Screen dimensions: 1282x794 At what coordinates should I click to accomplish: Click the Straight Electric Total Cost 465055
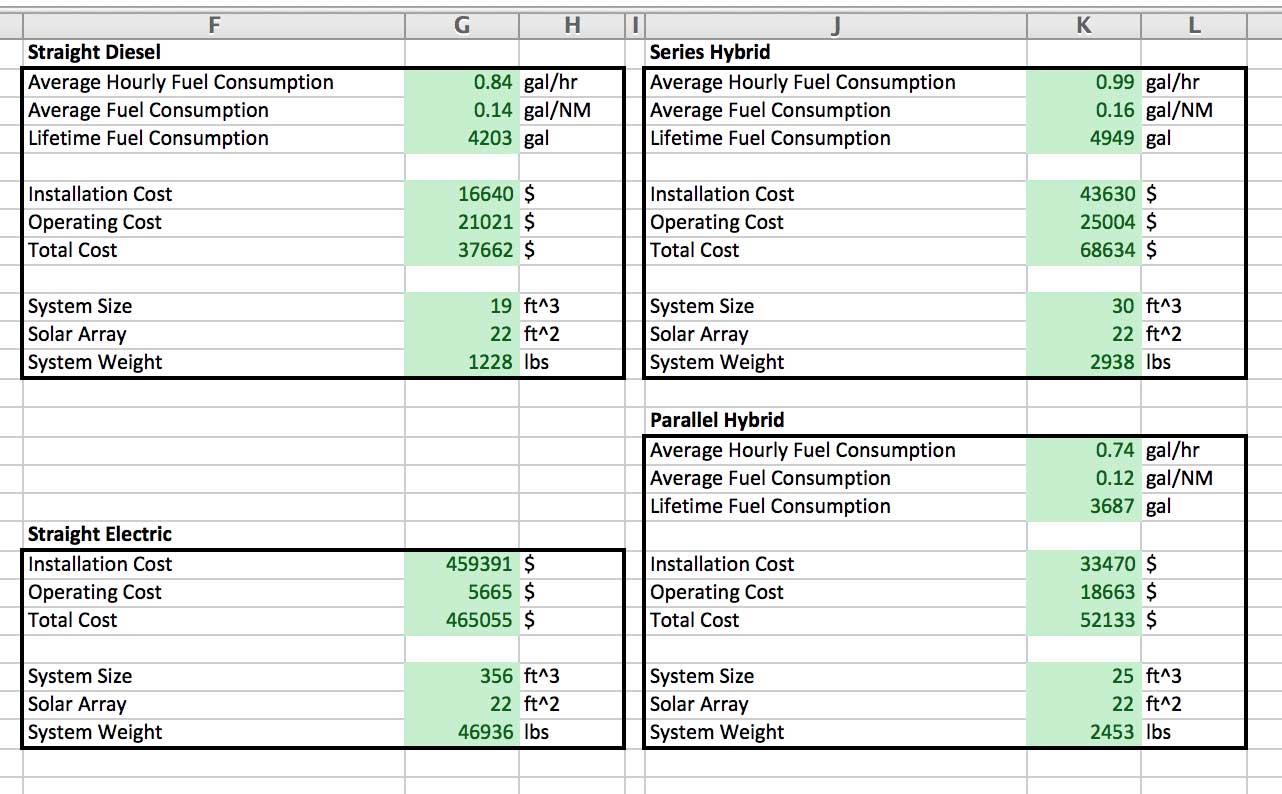[x=461, y=620]
